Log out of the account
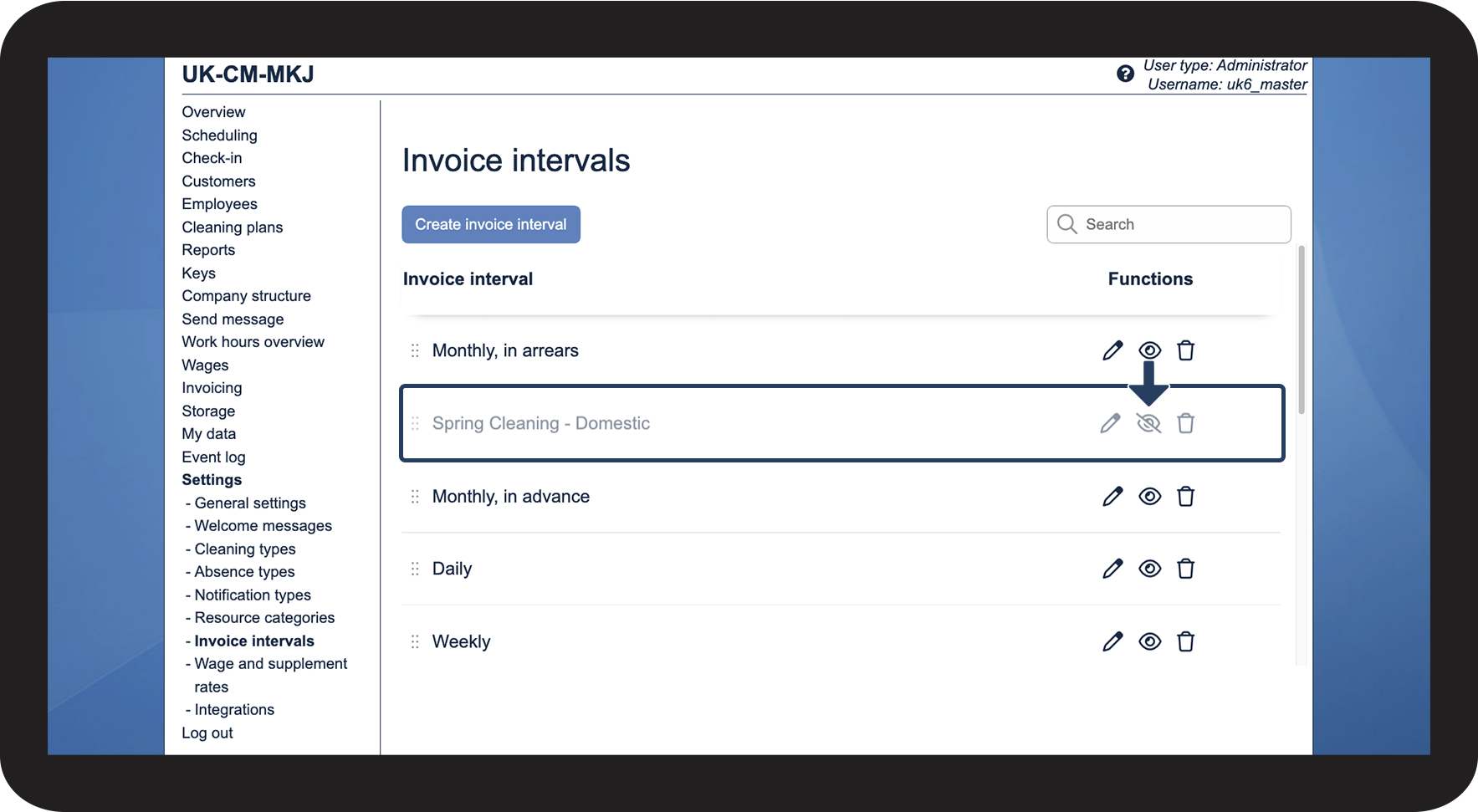 coord(207,733)
